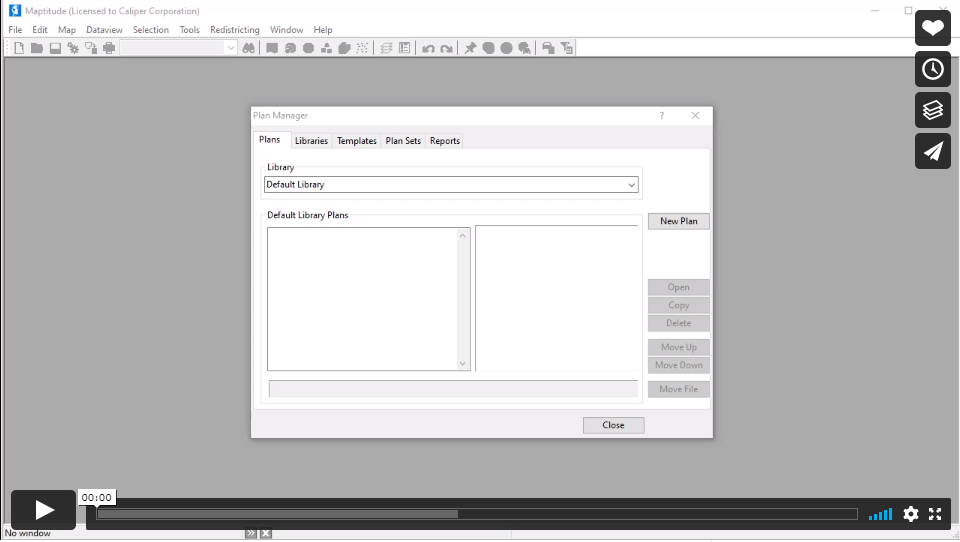Image resolution: width=960 pixels, height=542 pixels.
Task: Click the Save disk toolbar icon
Action: (x=55, y=48)
